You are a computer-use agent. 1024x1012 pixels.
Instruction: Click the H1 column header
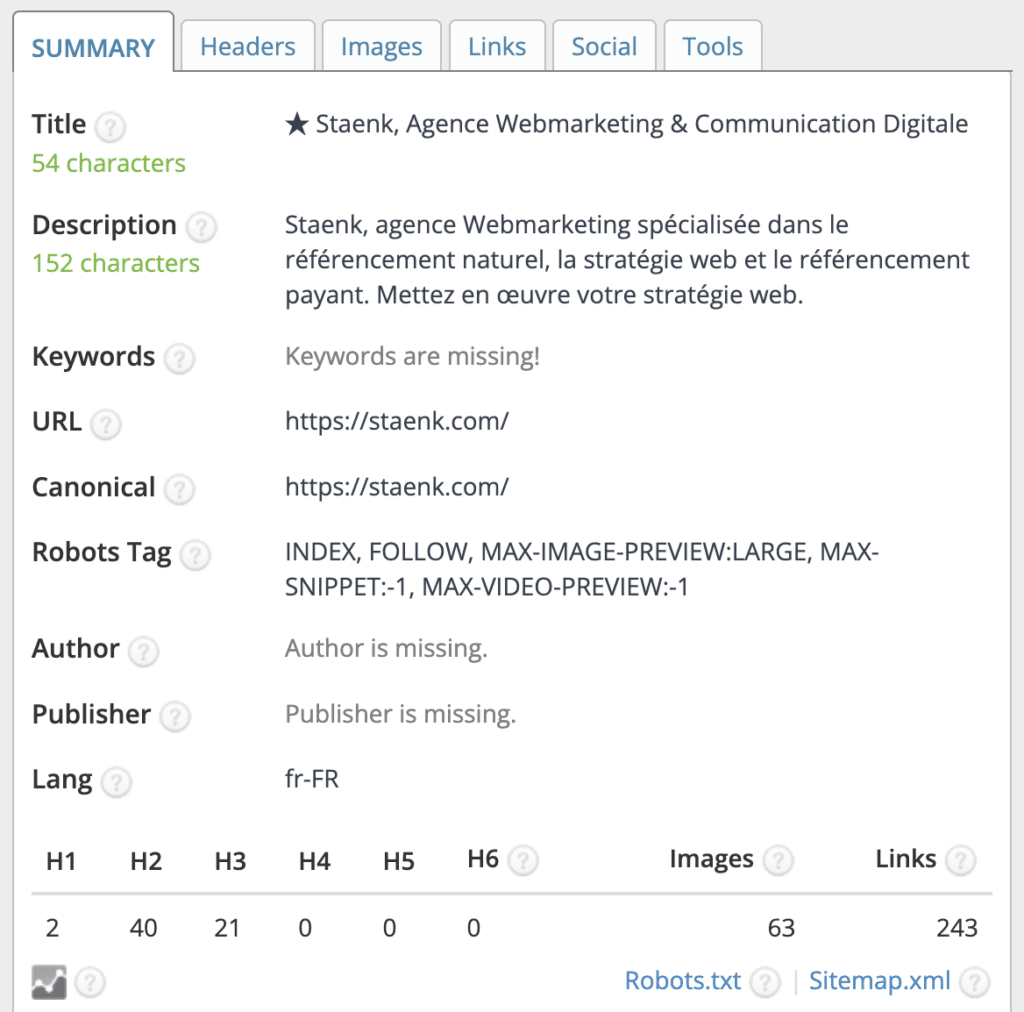point(61,861)
